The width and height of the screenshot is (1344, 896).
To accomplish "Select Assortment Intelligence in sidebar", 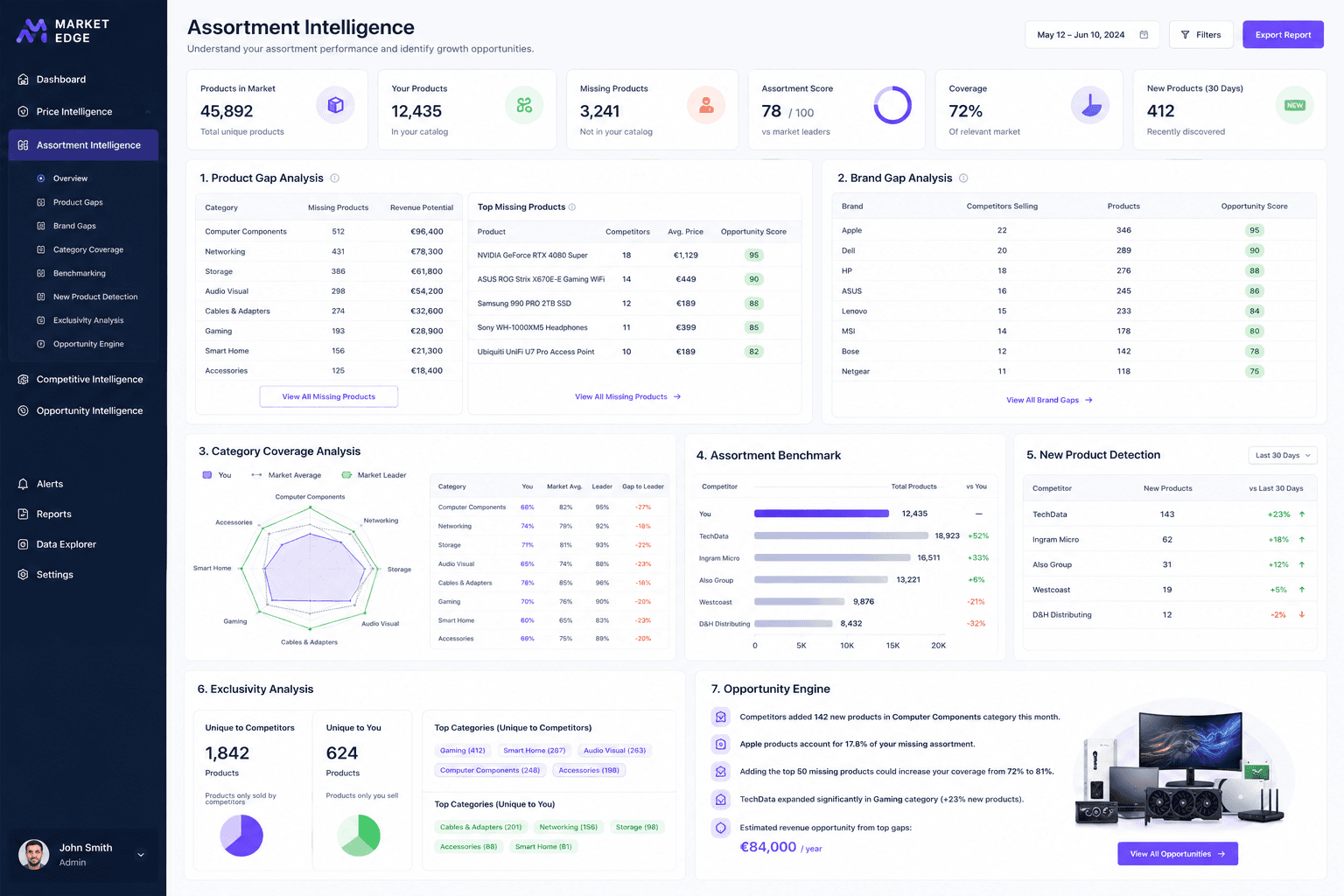I will coord(83,145).
